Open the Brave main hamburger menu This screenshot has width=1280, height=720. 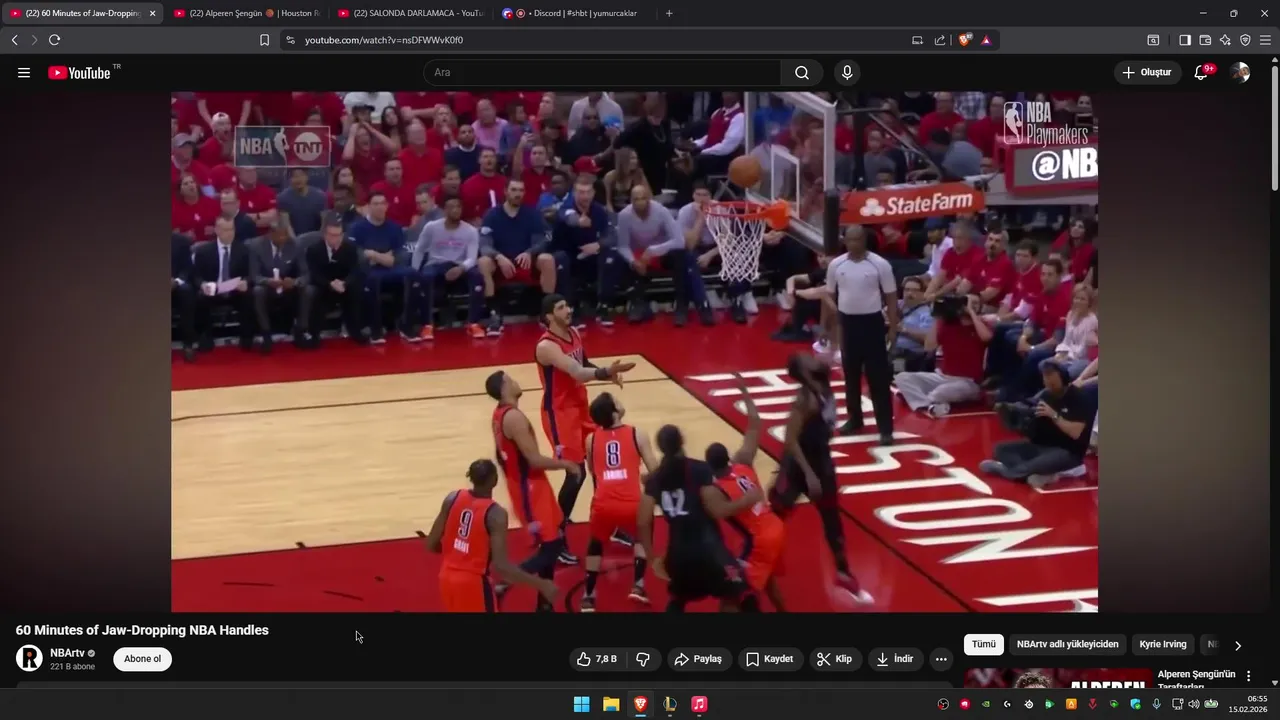(x=1266, y=40)
